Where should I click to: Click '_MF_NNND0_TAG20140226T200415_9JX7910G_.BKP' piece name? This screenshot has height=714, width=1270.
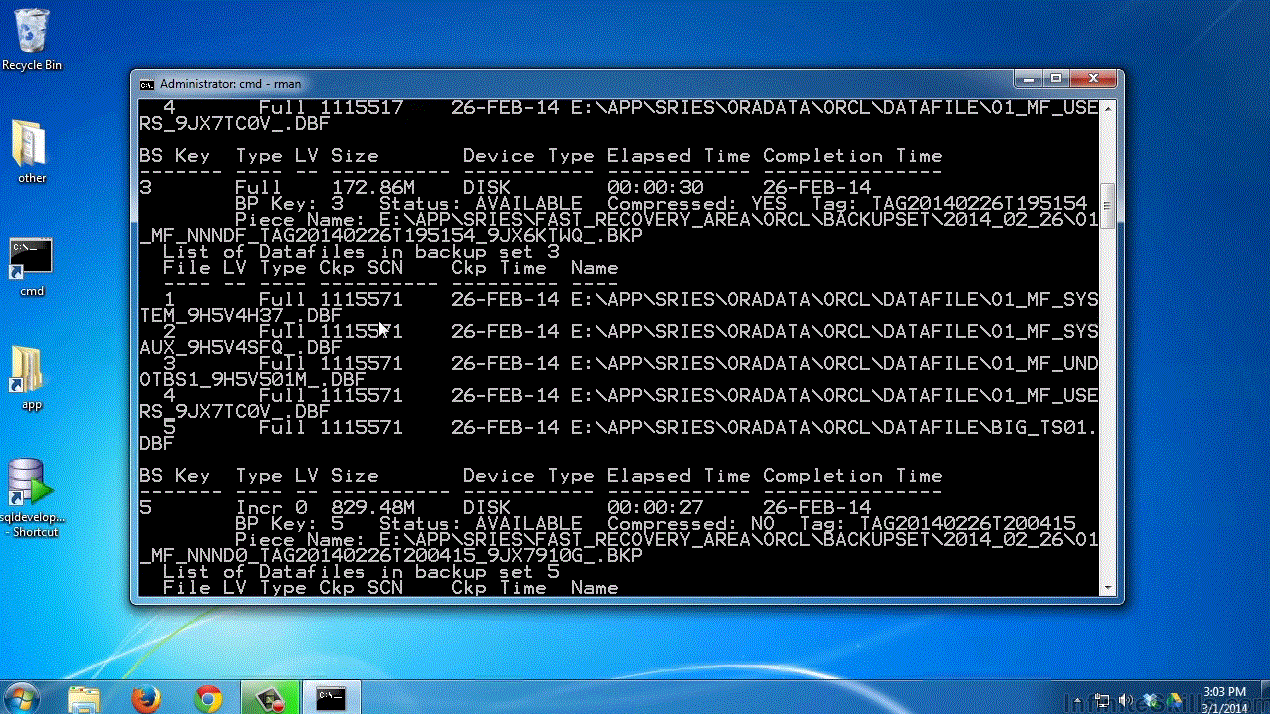[x=391, y=555]
